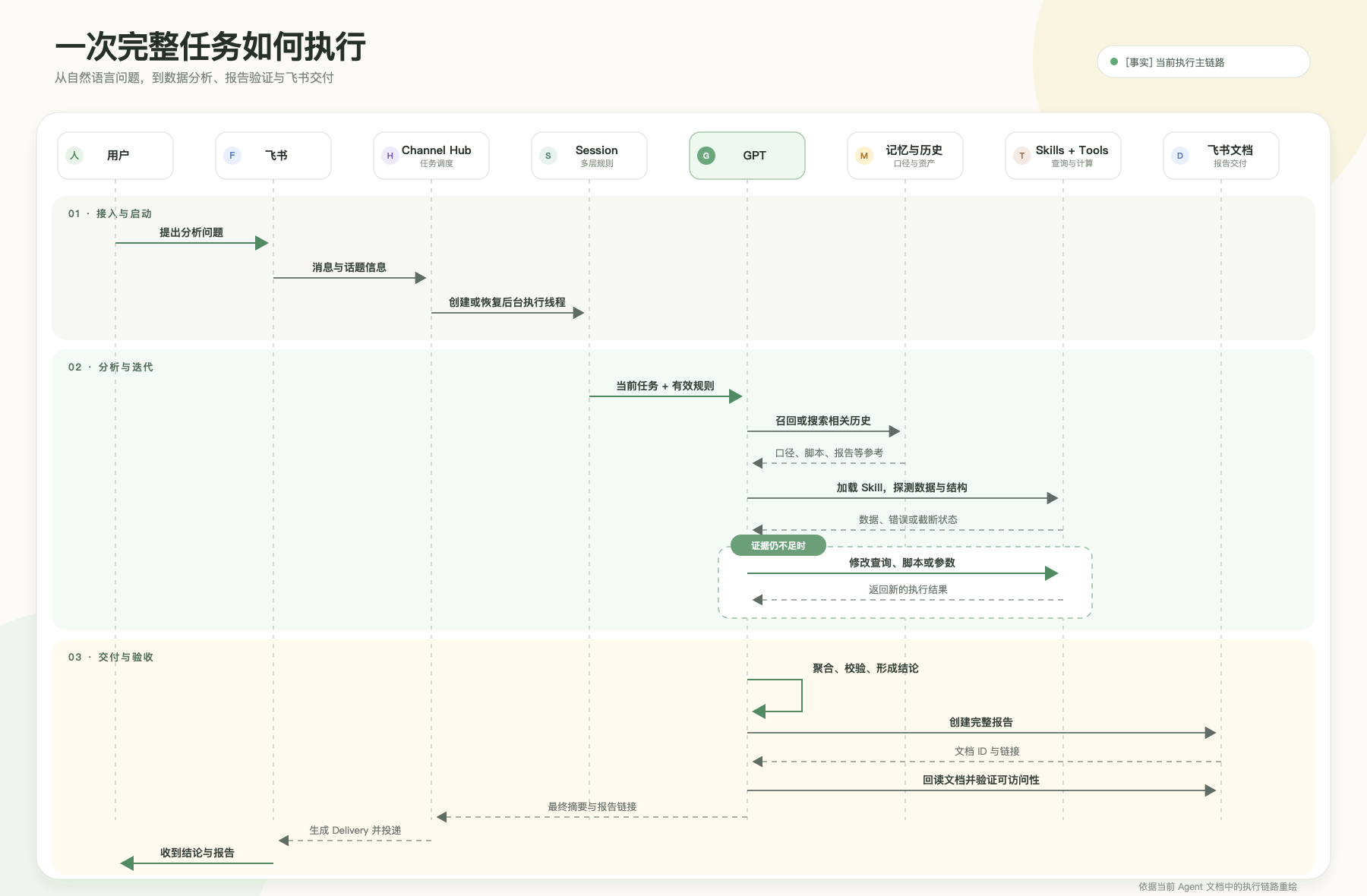Screen dimensions: 1367x896
Task: Click the green dot in the legend pill
Action: pyautogui.click(x=1114, y=62)
